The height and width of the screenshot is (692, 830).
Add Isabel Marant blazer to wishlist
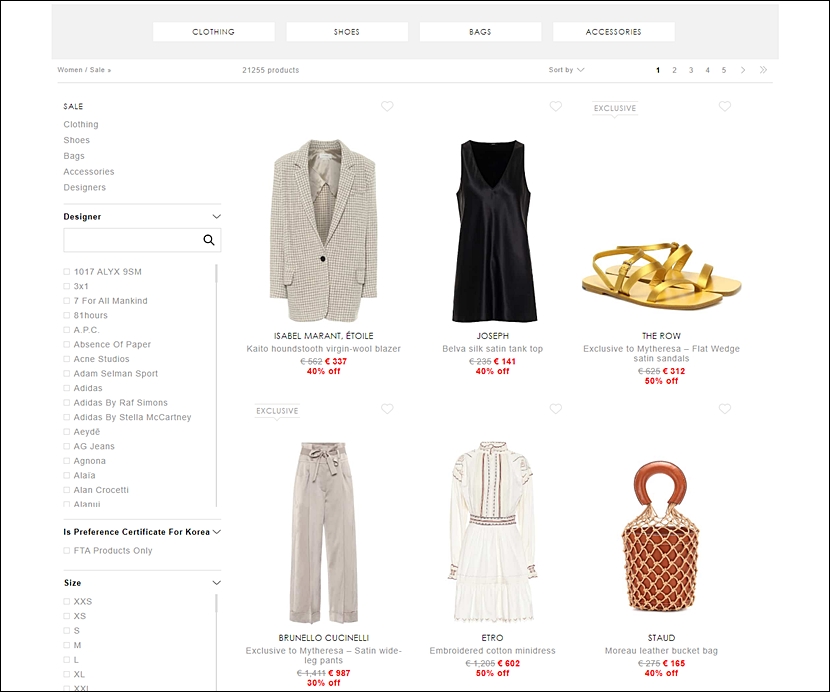387,106
